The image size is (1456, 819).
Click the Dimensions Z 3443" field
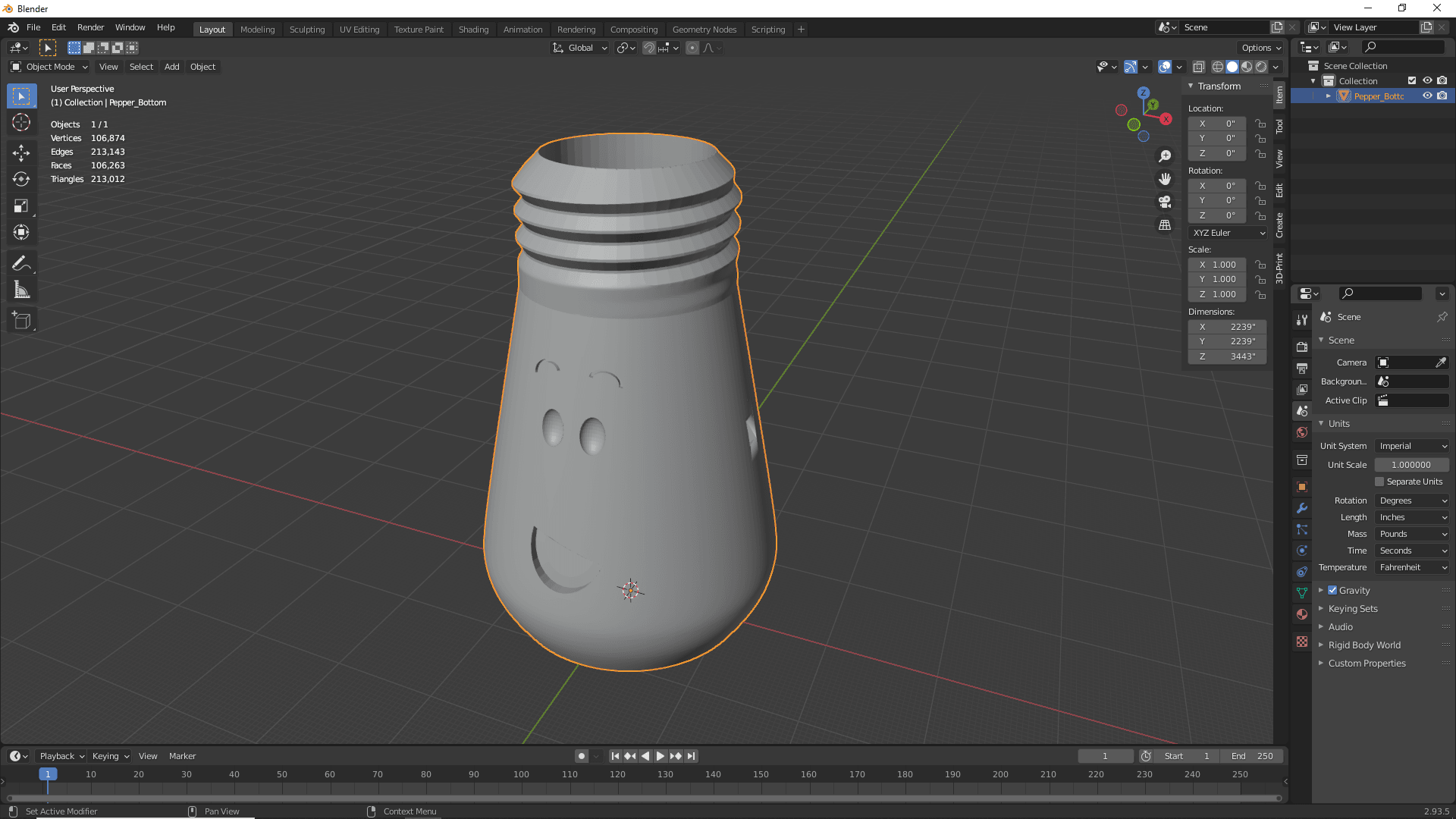coord(1228,356)
